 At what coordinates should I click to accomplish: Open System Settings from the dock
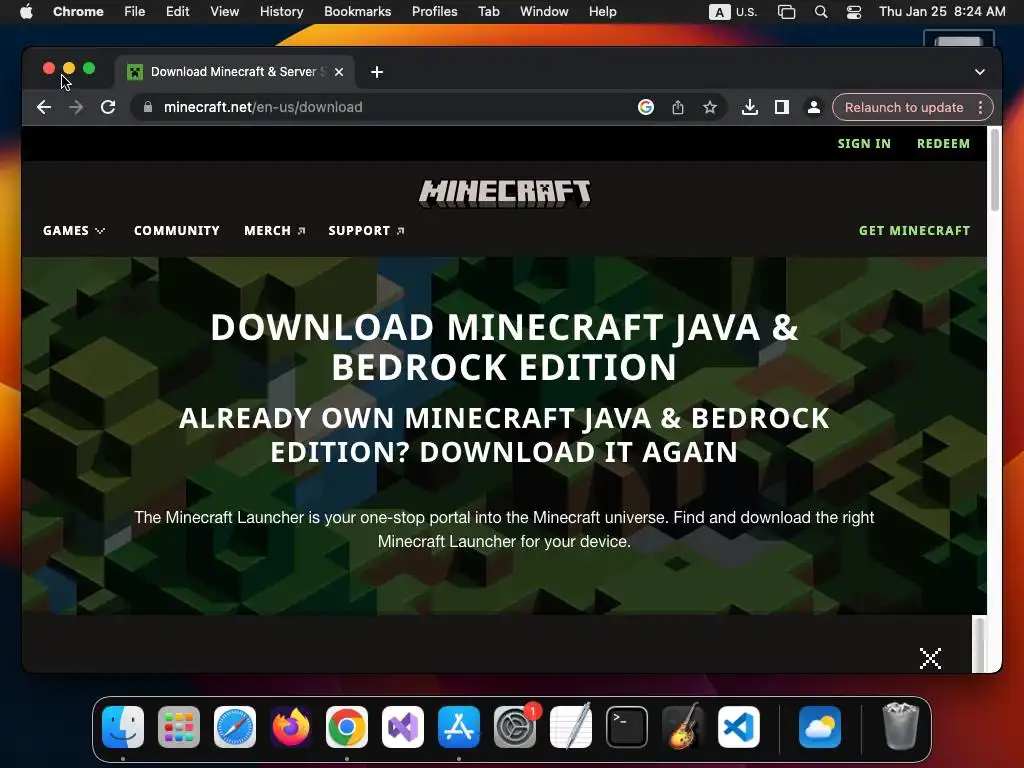click(x=515, y=727)
